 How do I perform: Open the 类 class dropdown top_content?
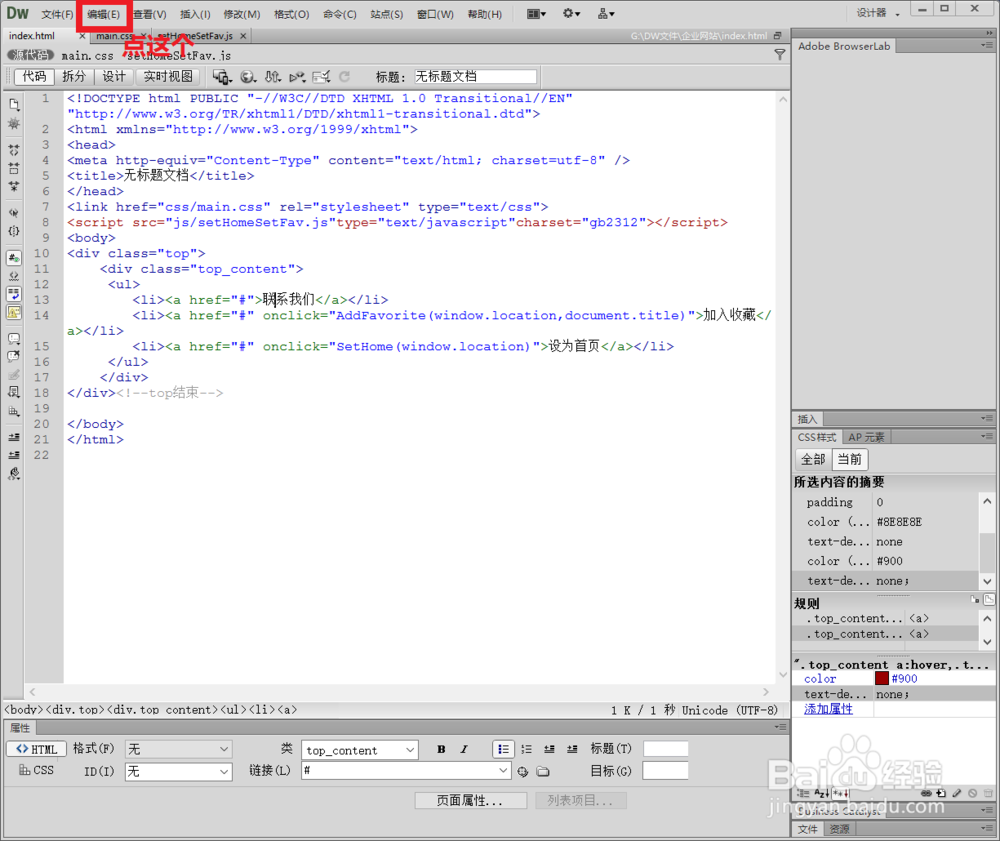[x=360, y=750]
